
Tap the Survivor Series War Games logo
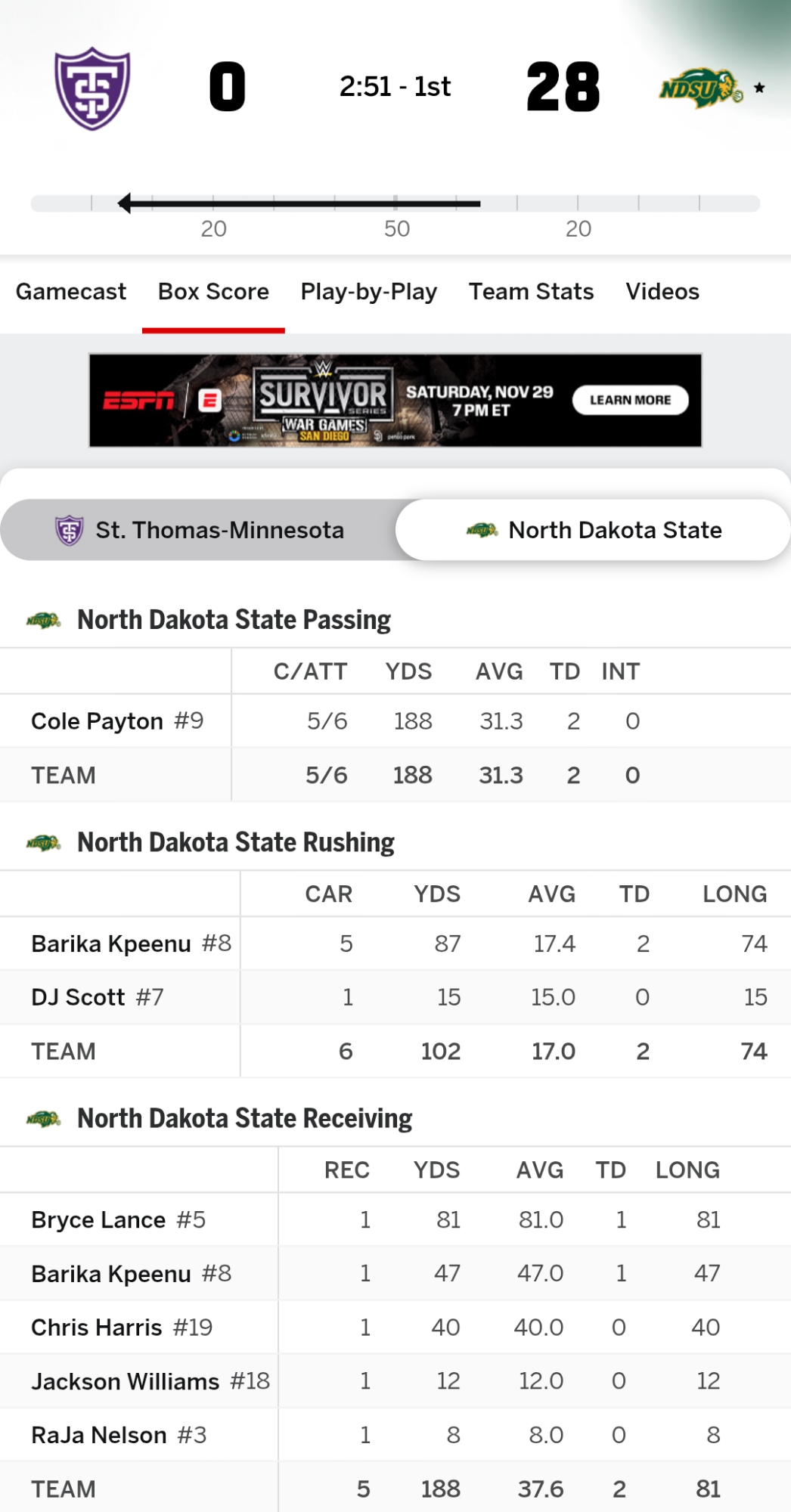tap(324, 401)
